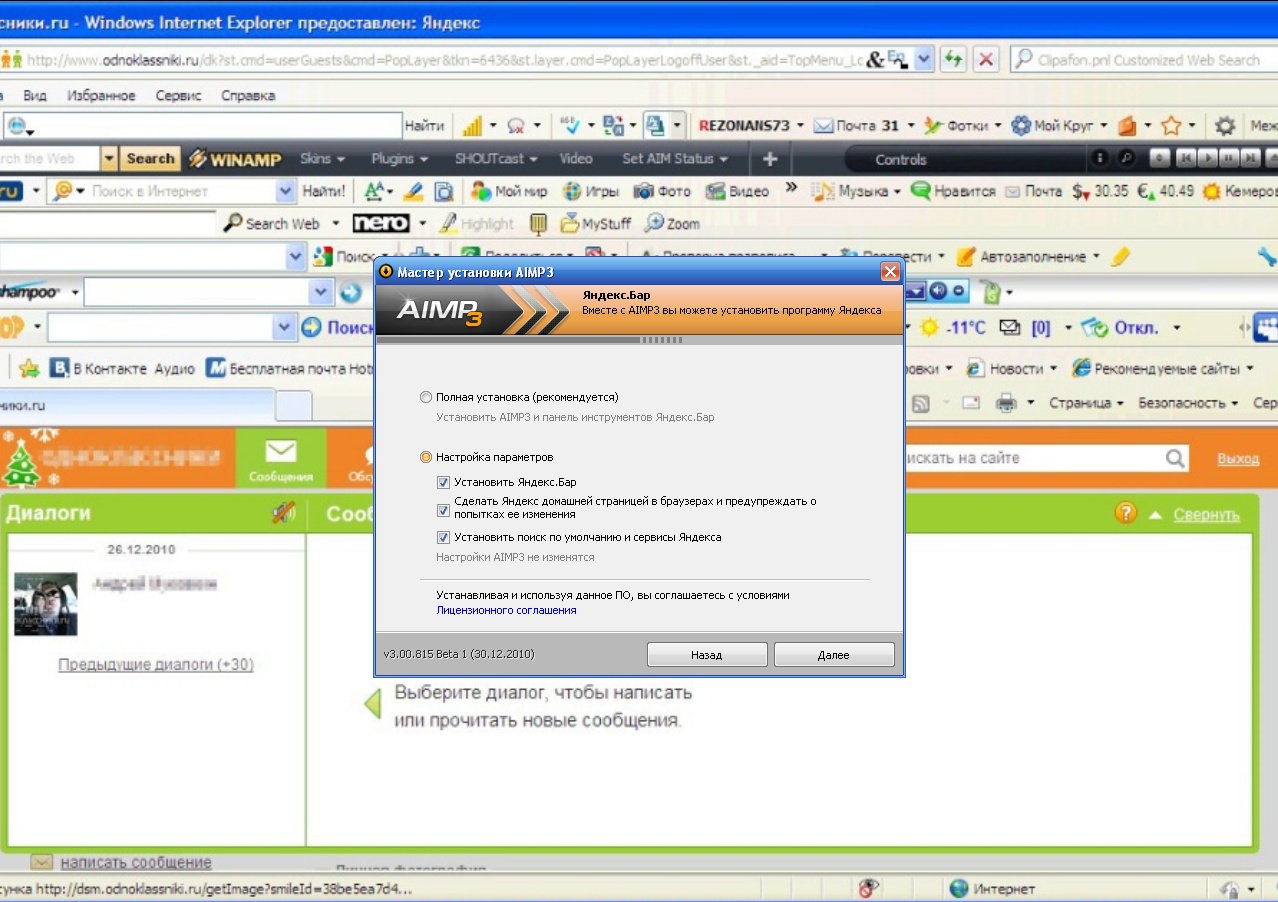Image resolution: width=1278 pixels, height=902 pixels.
Task: Select full installation (Полная установка) radio button
Action: (426, 397)
